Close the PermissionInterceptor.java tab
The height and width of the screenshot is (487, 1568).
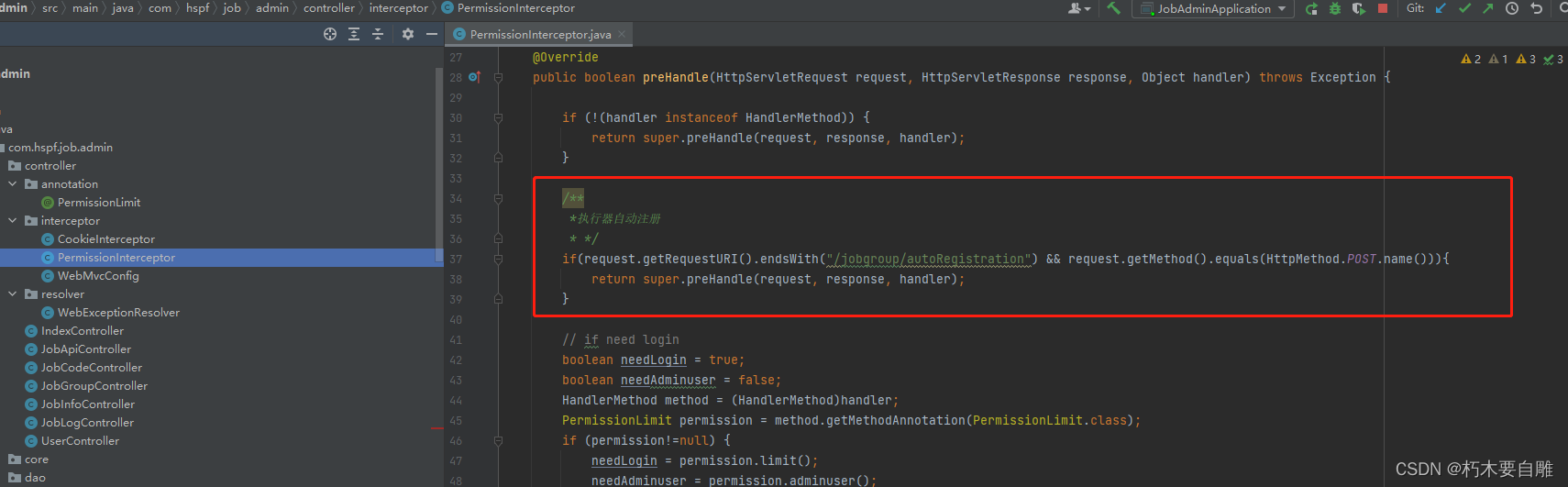tap(622, 34)
